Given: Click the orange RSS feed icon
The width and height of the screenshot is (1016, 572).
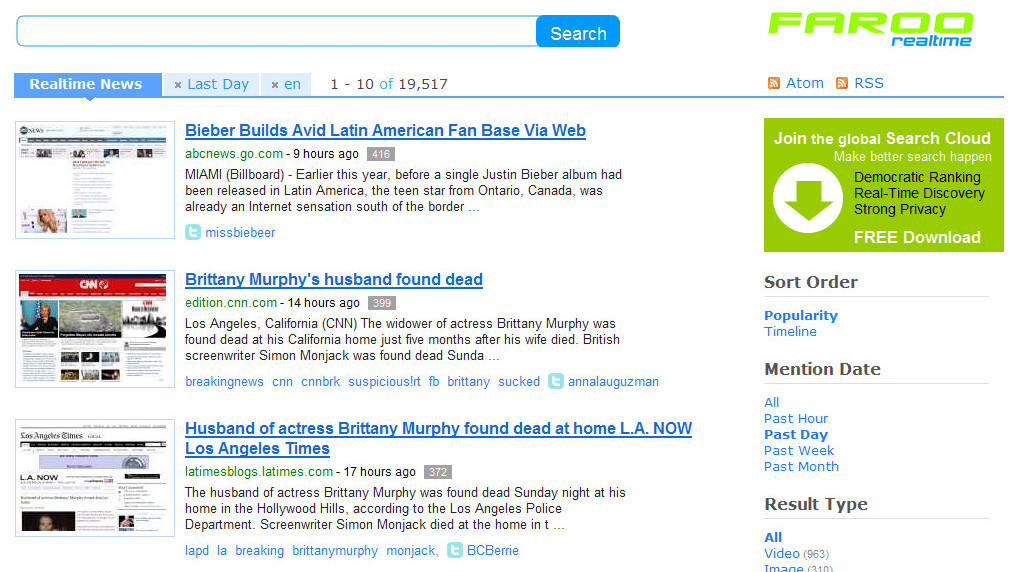Looking at the screenshot, I should 842,84.
